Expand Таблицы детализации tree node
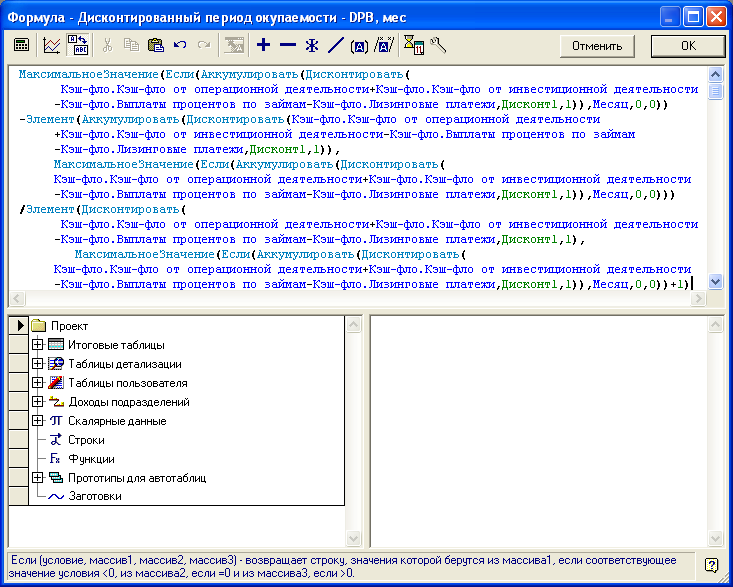The height and width of the screenshot is (587, 733). pyautogui.click(x=37, y=364)
